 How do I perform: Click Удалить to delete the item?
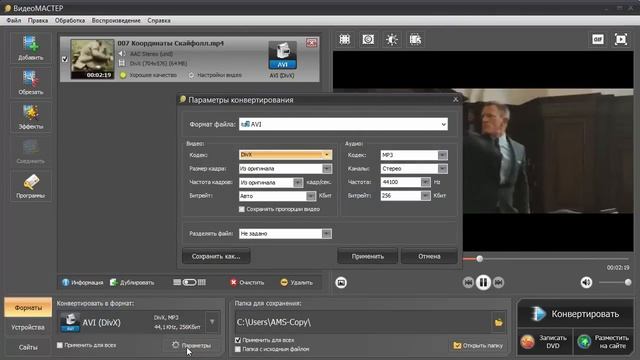click(297, 282)
